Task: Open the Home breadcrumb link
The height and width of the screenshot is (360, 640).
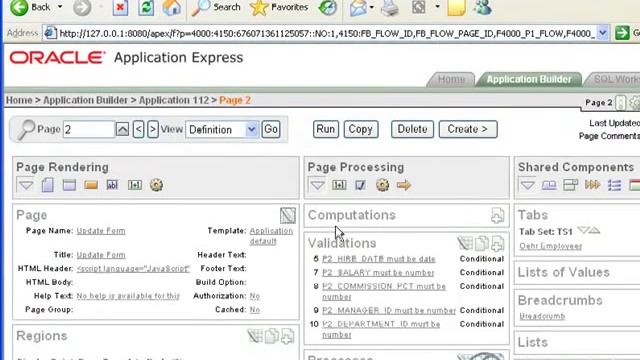Action: (19, 100)
